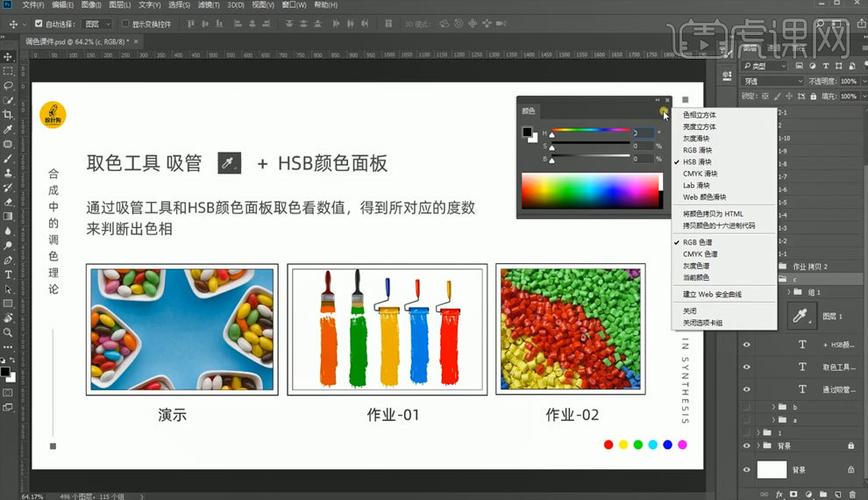Select the Eyedropper tool in the left toolbar
Viewport: 868px width, 500px height.
pos(8,129)
